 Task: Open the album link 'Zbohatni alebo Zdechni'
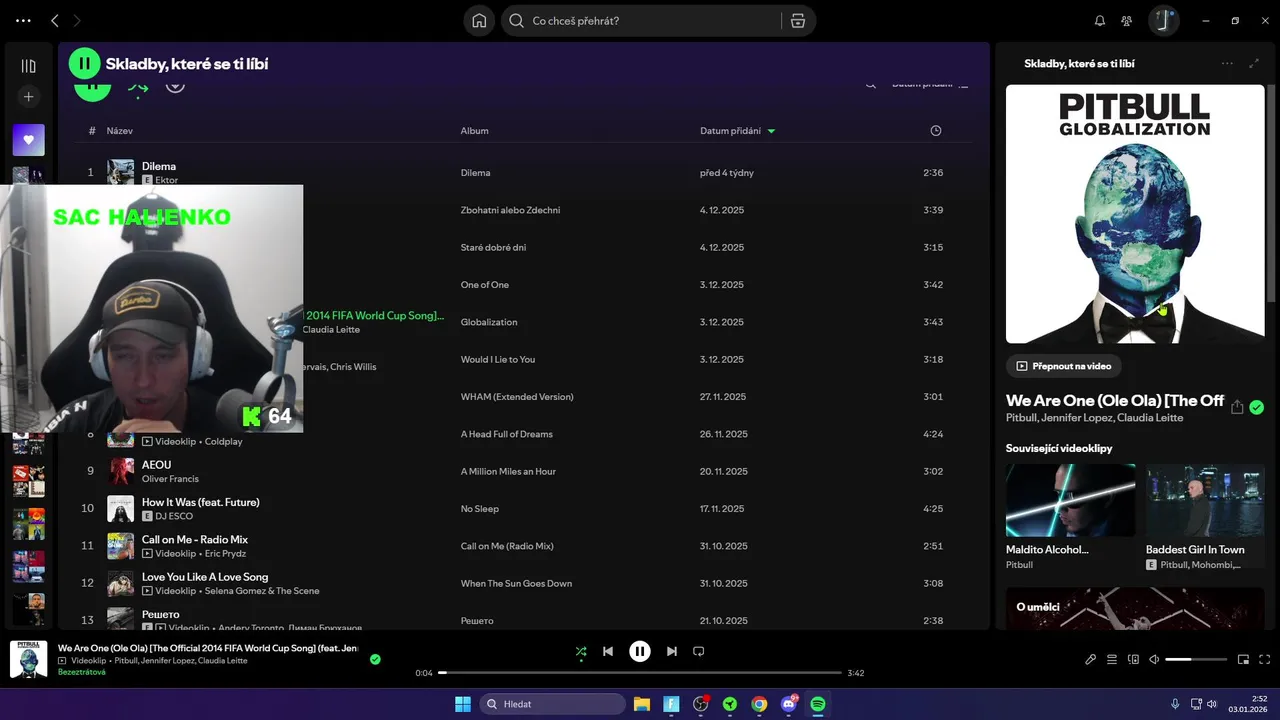(510, 210)
